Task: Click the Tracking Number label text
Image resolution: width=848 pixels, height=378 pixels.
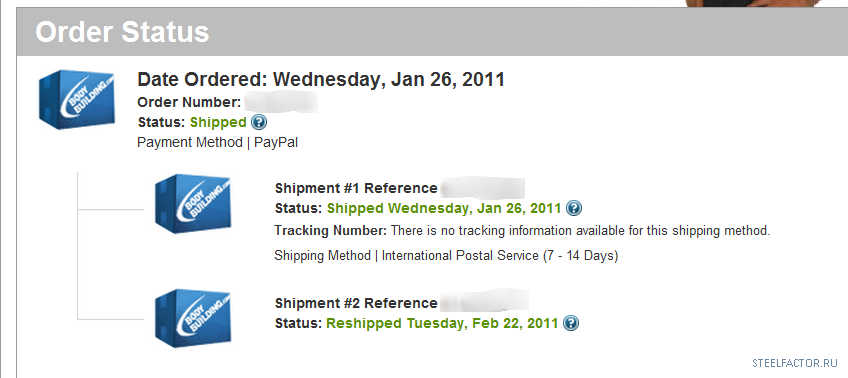Action: 330,231
